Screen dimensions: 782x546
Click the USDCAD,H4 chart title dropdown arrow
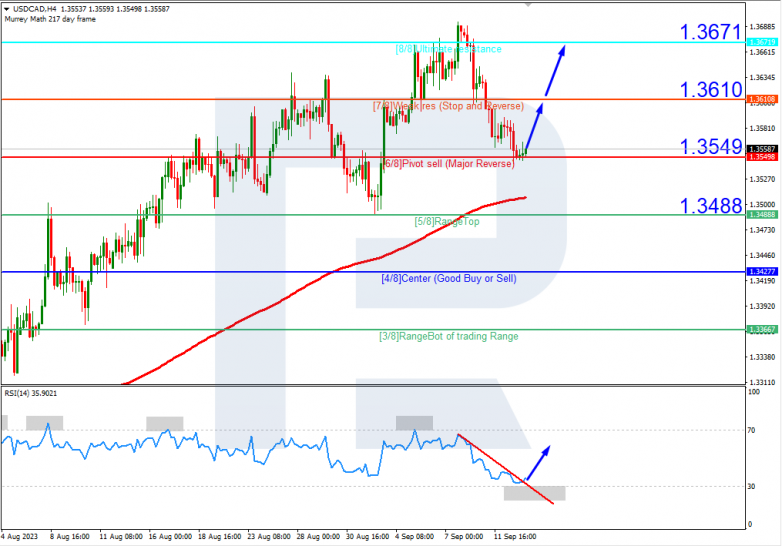6,9
